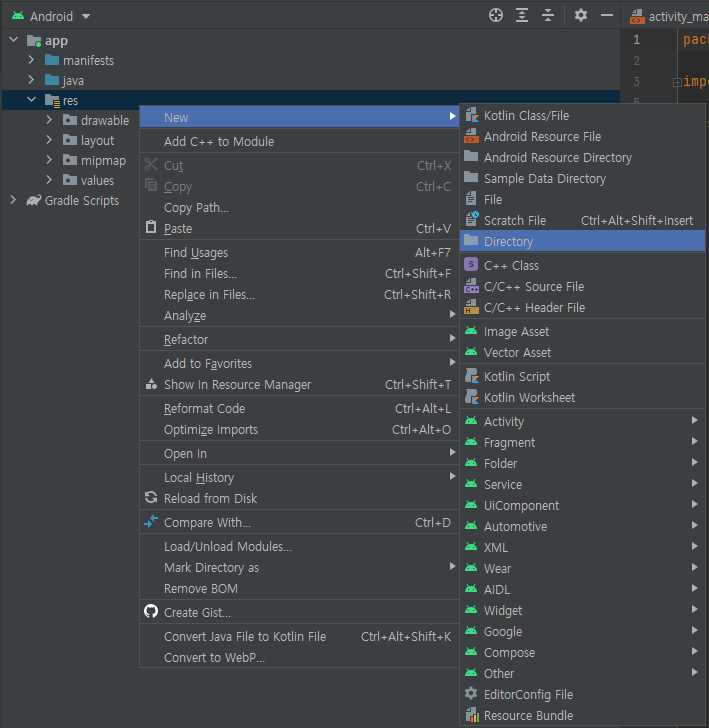Click the C/C++ Source File icon
The image size is (709, 728).
tap(471, 286)
